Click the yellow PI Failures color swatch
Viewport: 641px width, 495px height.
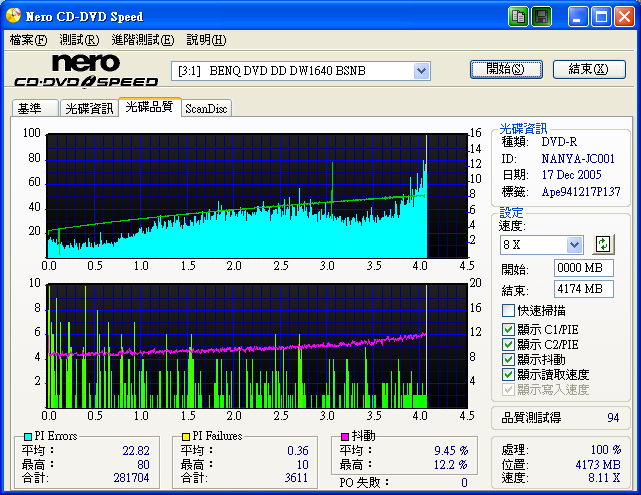tap(186, 437)
